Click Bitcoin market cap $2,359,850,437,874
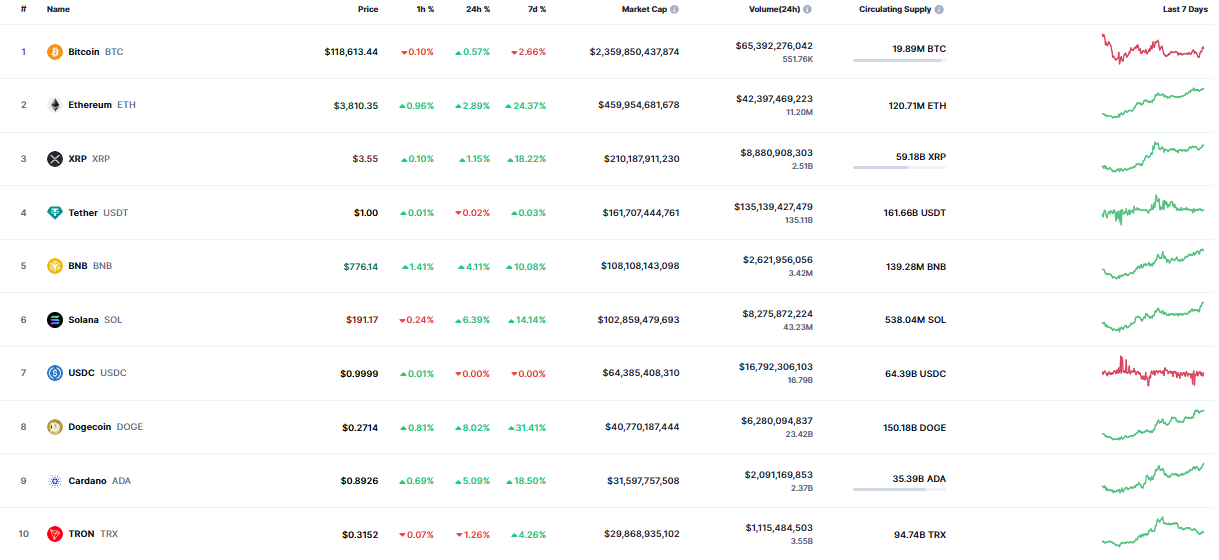 click(x=634, y=52)
